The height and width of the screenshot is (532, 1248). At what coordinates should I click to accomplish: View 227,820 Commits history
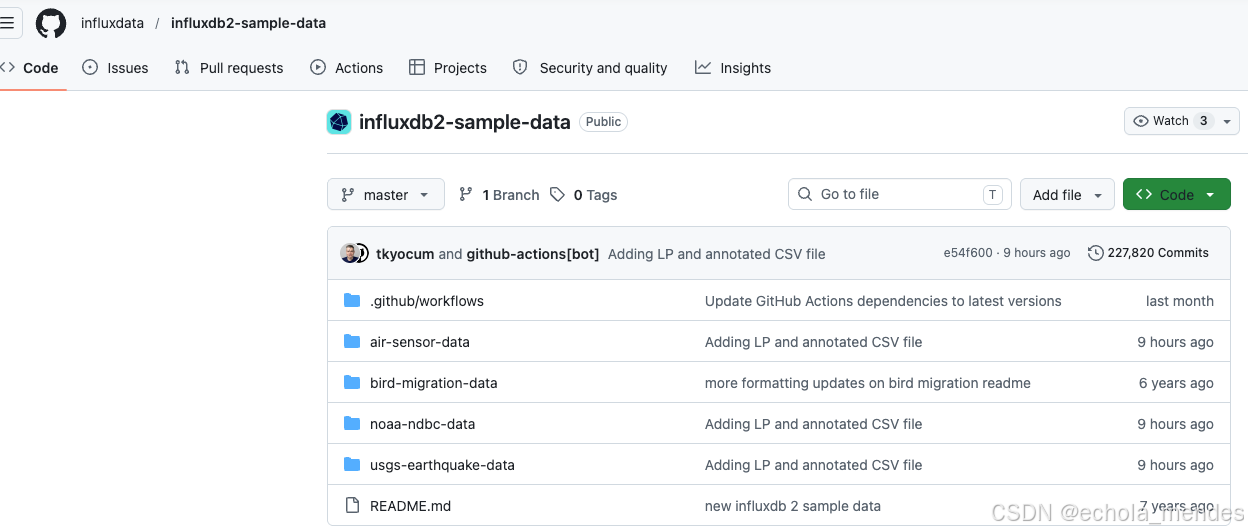point(1149,253)
